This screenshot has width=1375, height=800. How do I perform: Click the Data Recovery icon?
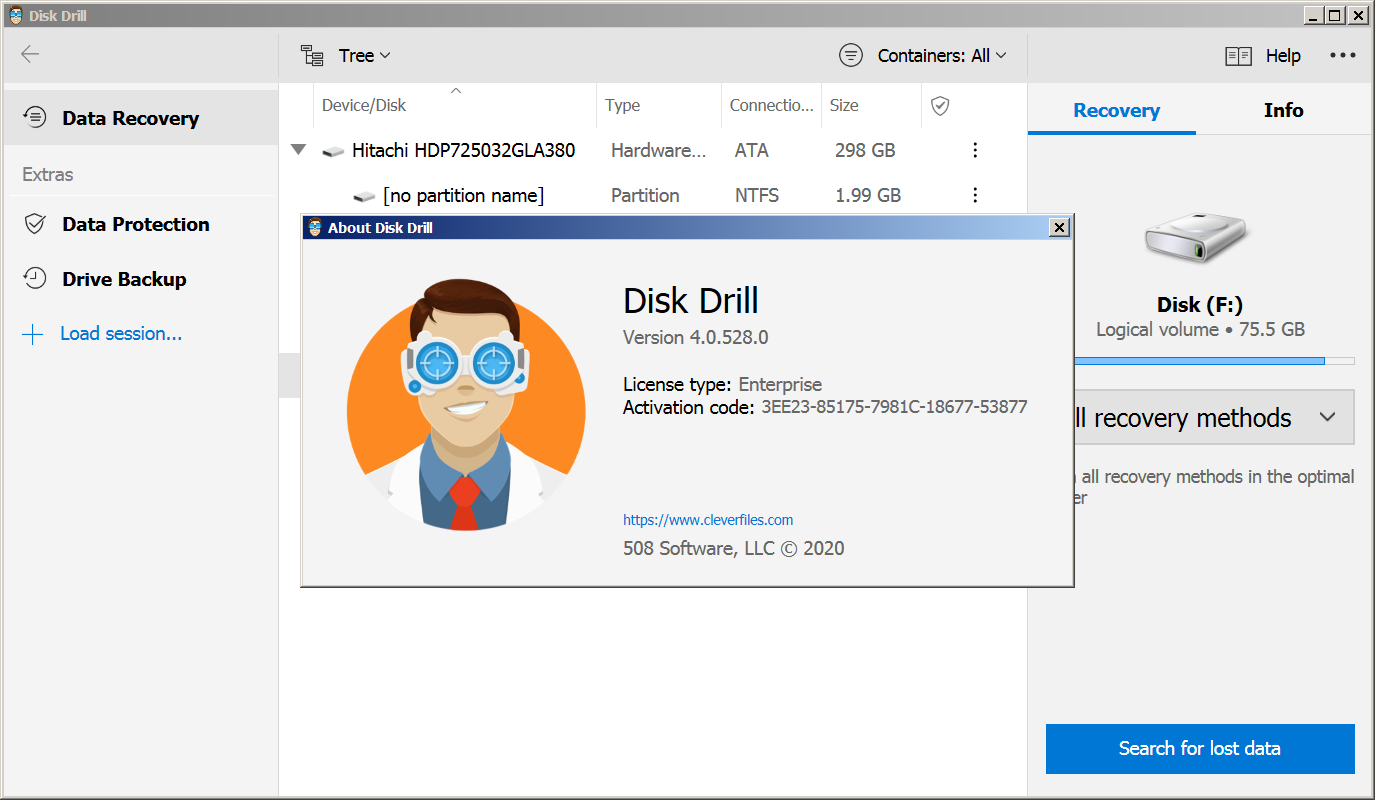coord(35,118)
